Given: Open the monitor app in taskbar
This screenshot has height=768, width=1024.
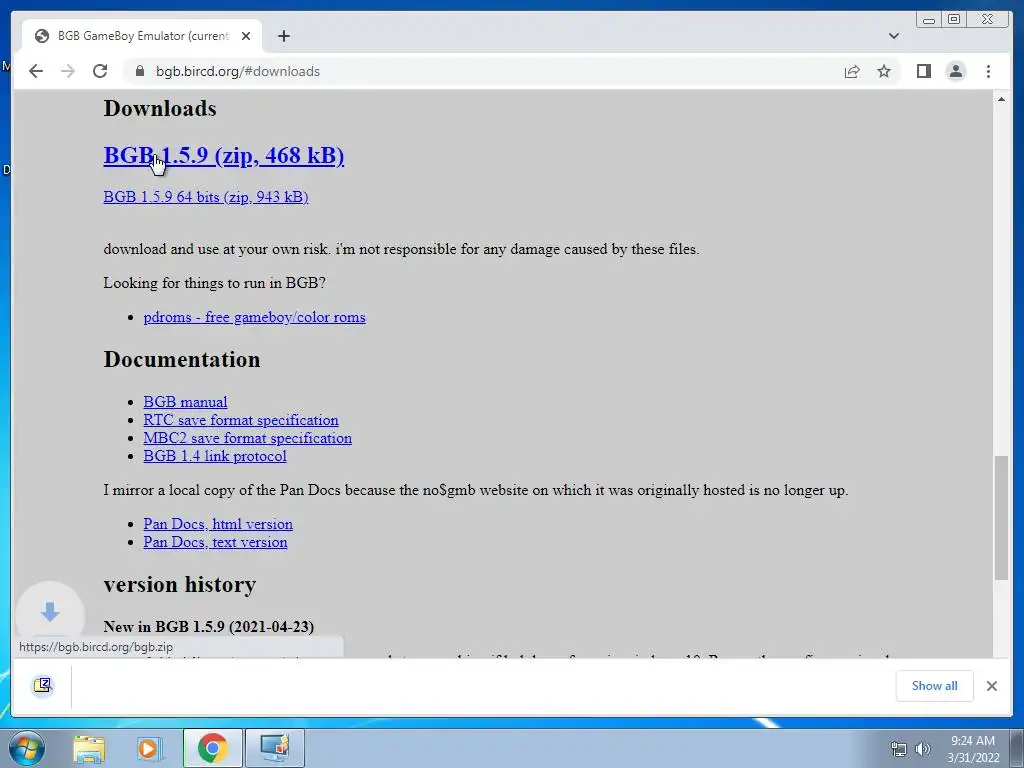Looking at the screenshot, I should [275, 748].
